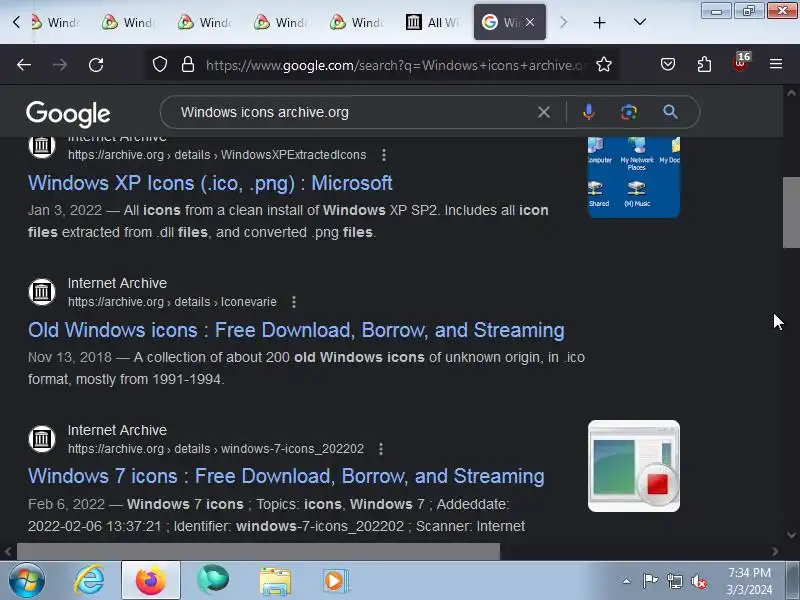Viewport: 800px width, 600px height.
Task: Close the active Google search tab
Action: [530, 22]
